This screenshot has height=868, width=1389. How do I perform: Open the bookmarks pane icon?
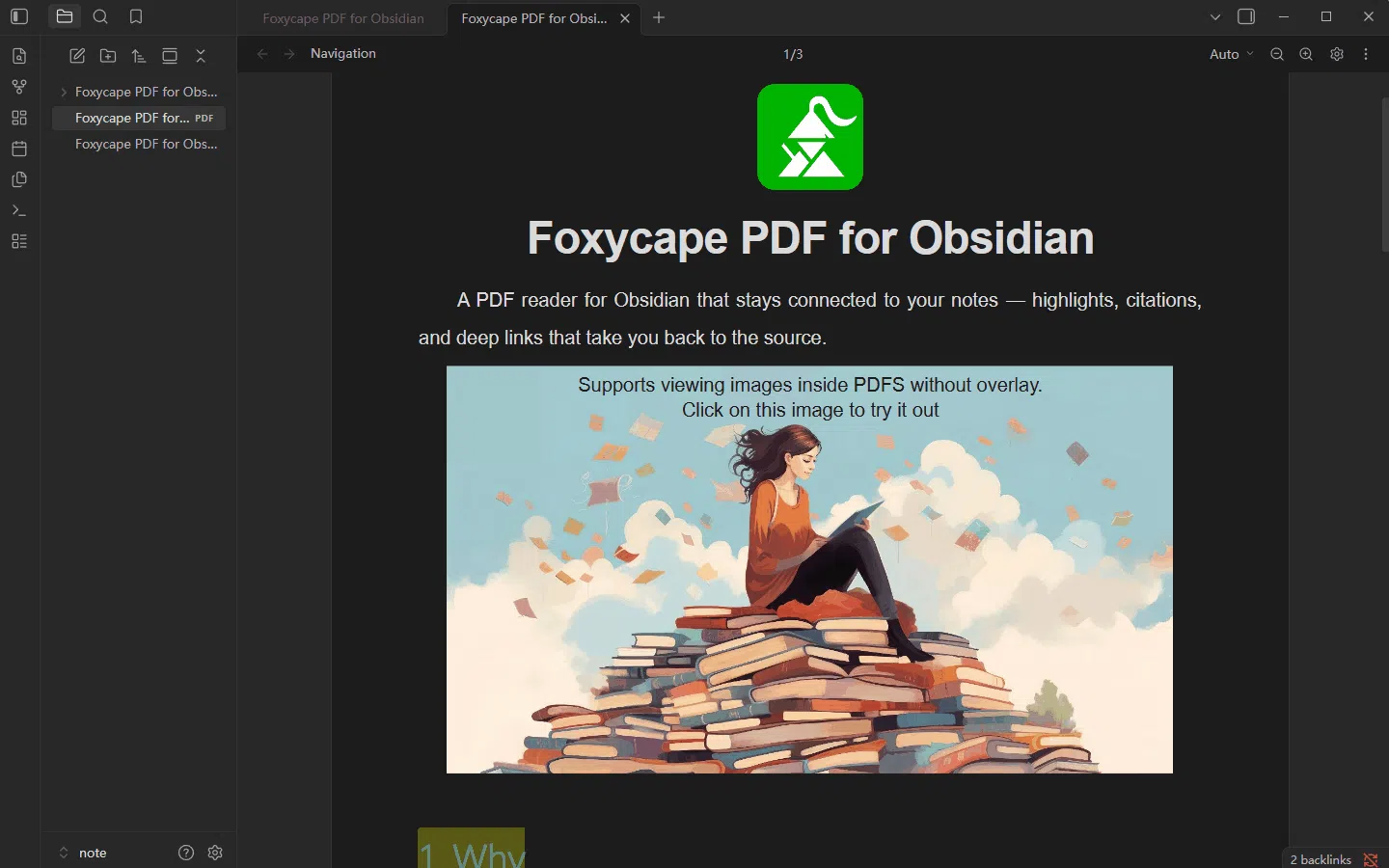click(x=136, y=16)
